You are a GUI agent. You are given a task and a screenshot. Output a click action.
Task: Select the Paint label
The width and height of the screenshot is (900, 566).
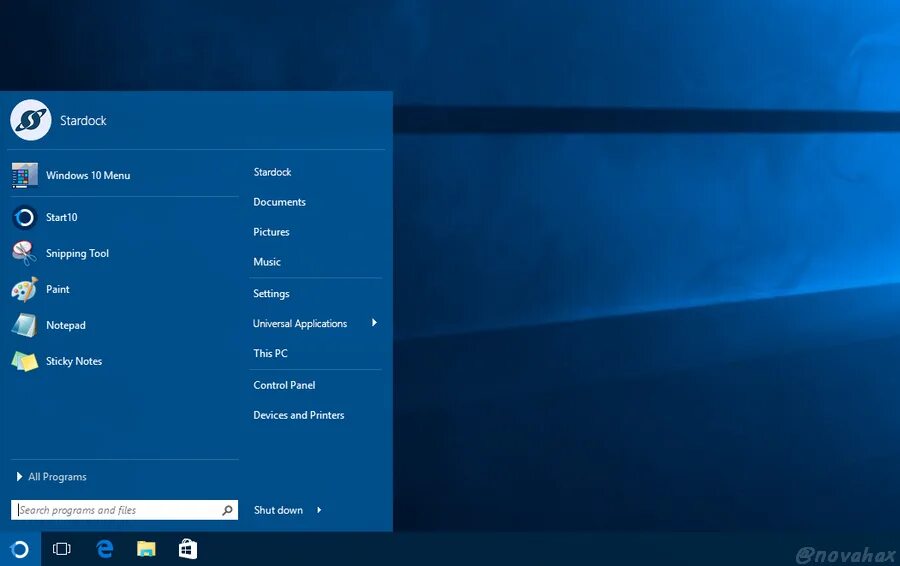click(57, 289)
